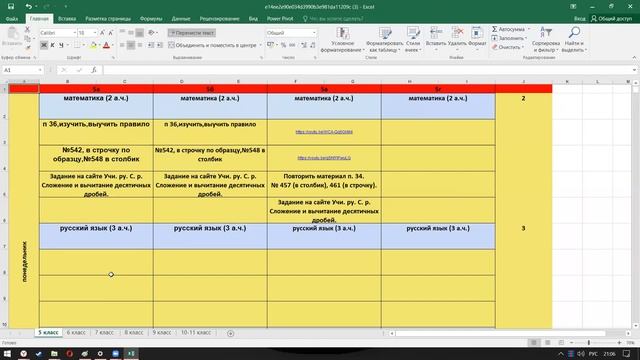Click the insert function fx icon

[93, 70]
